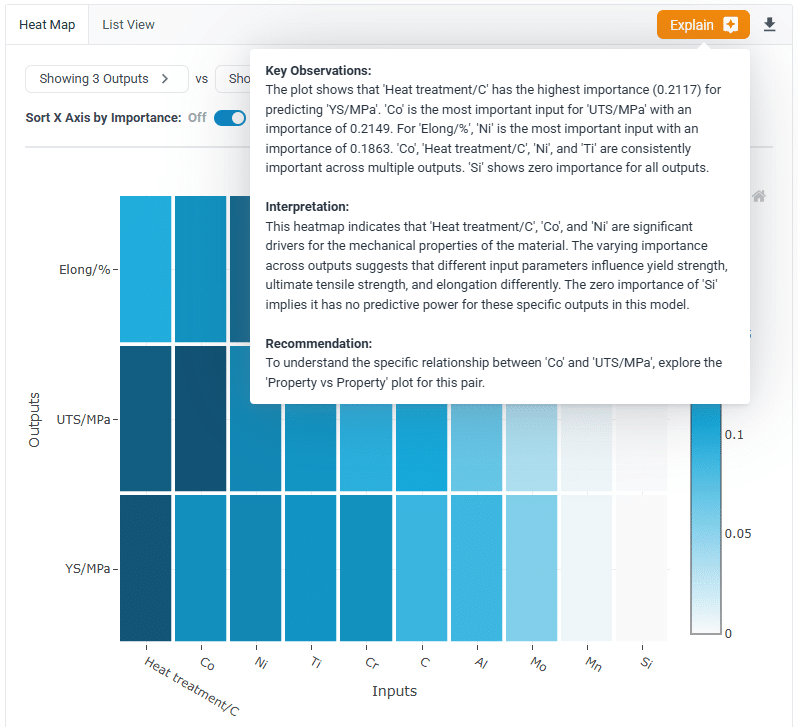Click the home reset-axes icon
Screen dimensions: 798x727
pyautogui.click(x=759, y=197)
